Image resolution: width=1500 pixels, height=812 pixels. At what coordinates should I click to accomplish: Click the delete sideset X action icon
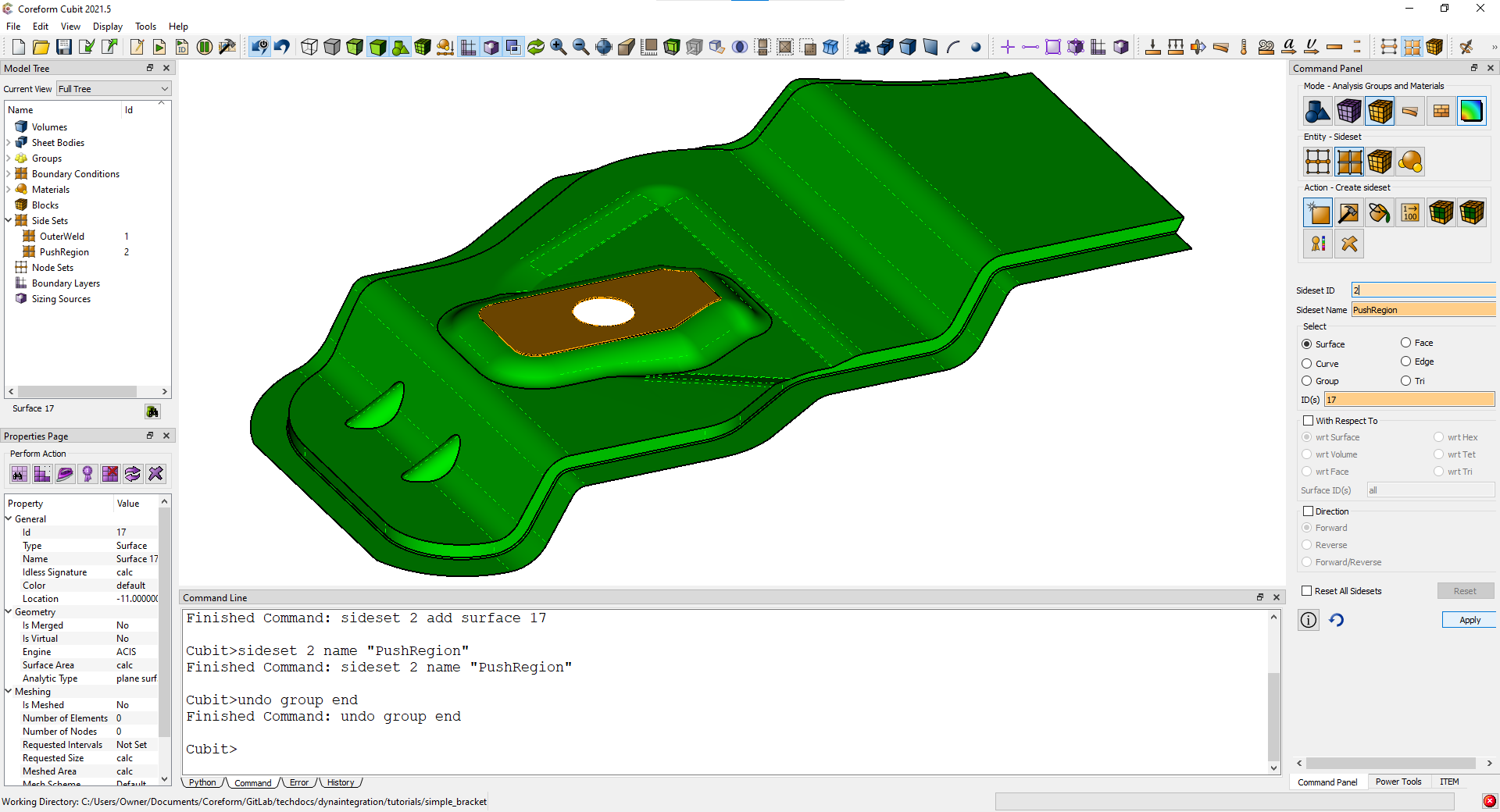pos(1348,244)
